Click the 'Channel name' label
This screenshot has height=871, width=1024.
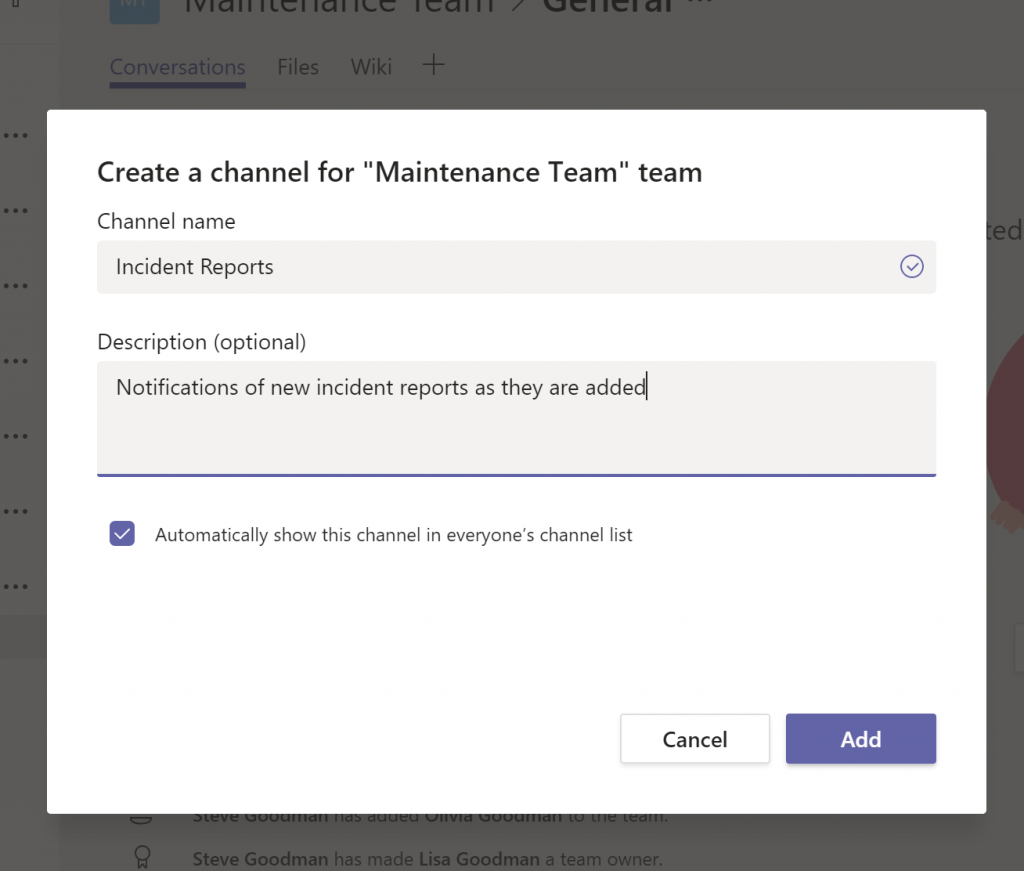[166, 221]
